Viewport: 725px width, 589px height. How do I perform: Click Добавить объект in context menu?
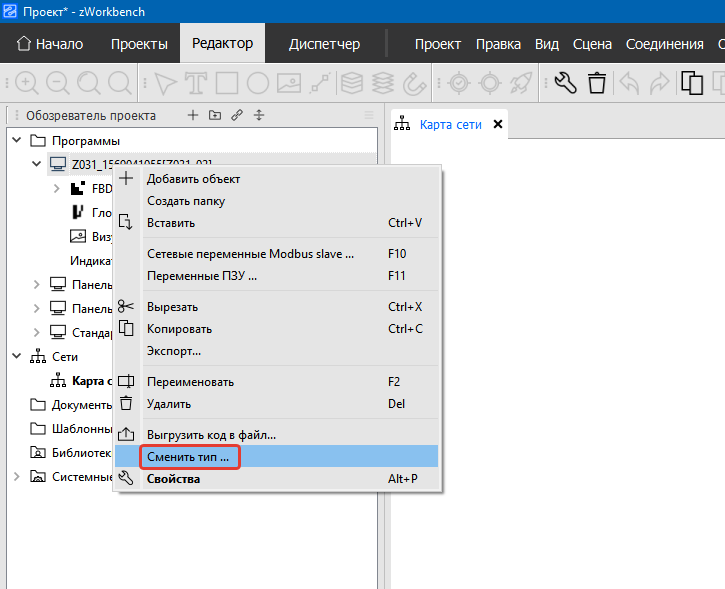(x=193, y=179)
